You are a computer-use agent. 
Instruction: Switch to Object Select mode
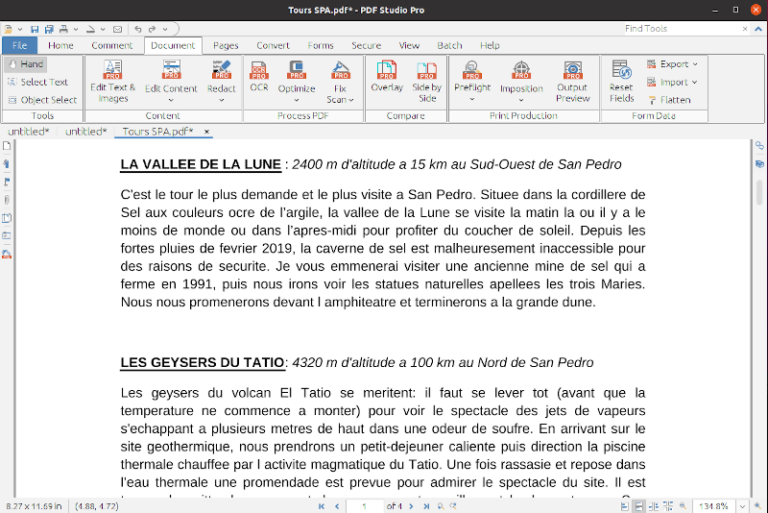point(42,100)
